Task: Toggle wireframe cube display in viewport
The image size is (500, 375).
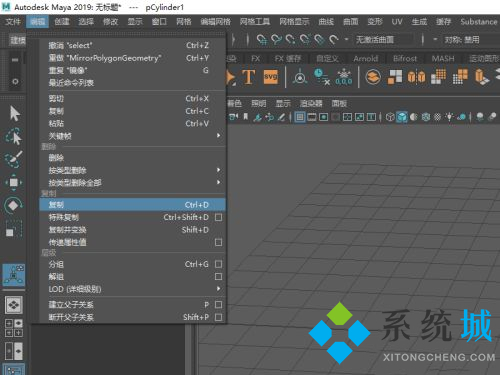Action: (x=390, y=117)
